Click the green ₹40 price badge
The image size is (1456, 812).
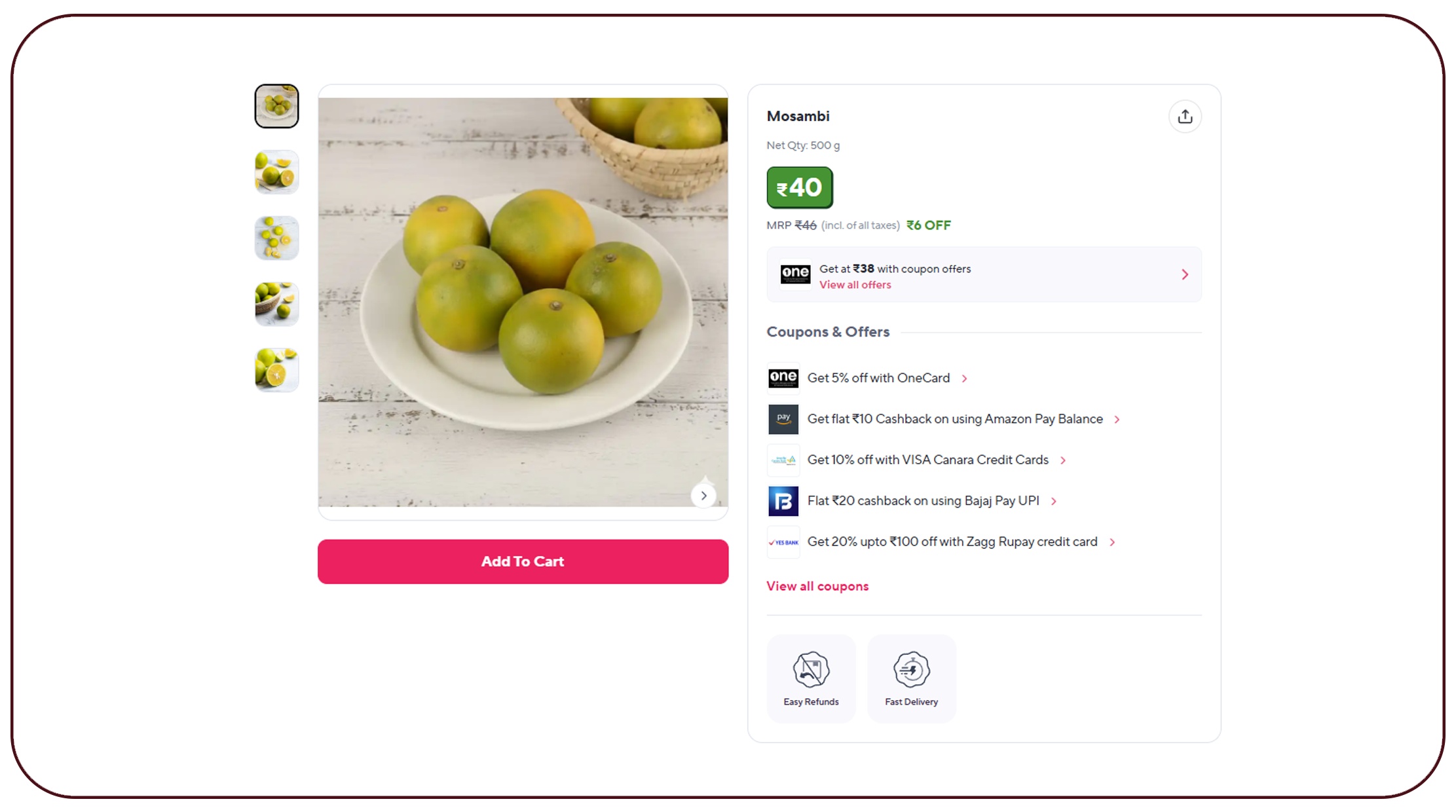799,188
